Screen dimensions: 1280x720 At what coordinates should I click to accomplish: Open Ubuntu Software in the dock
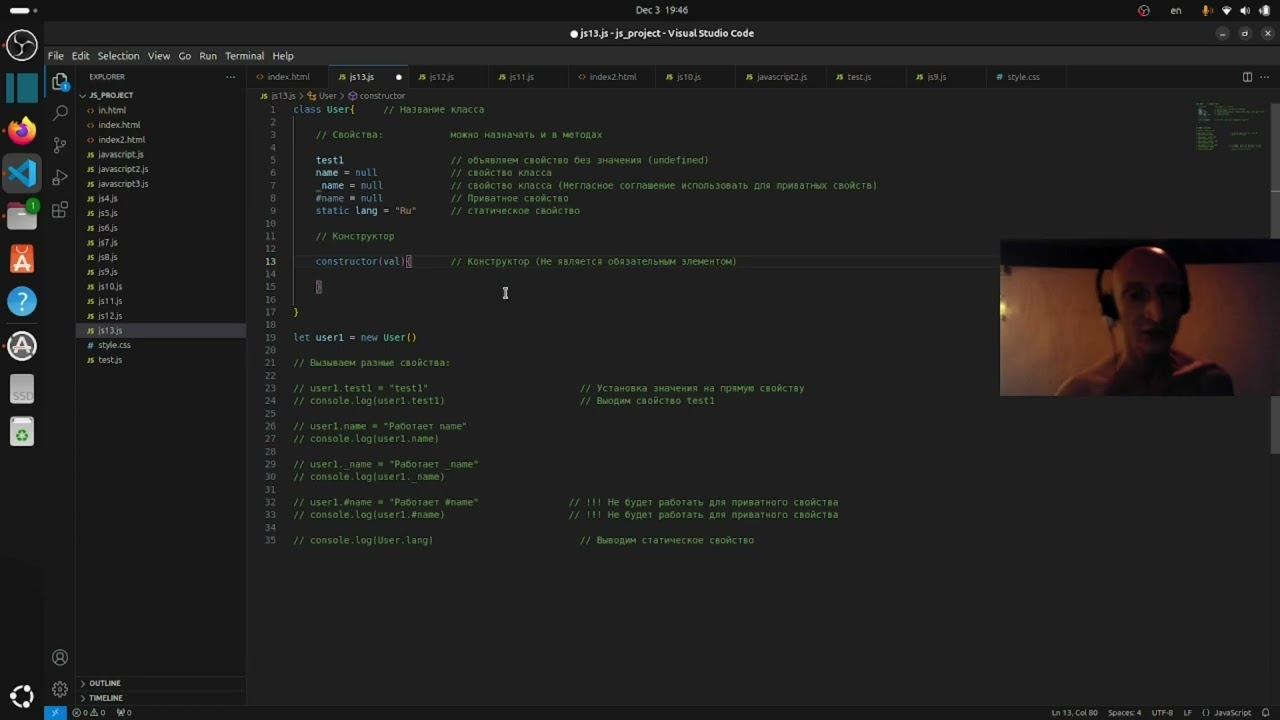[x=22, y=259]
